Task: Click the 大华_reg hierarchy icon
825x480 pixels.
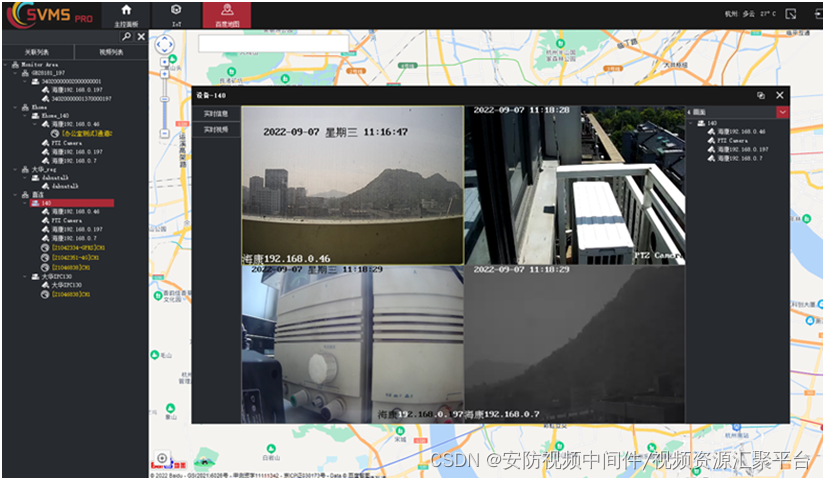Action: (x=25, y=169)
